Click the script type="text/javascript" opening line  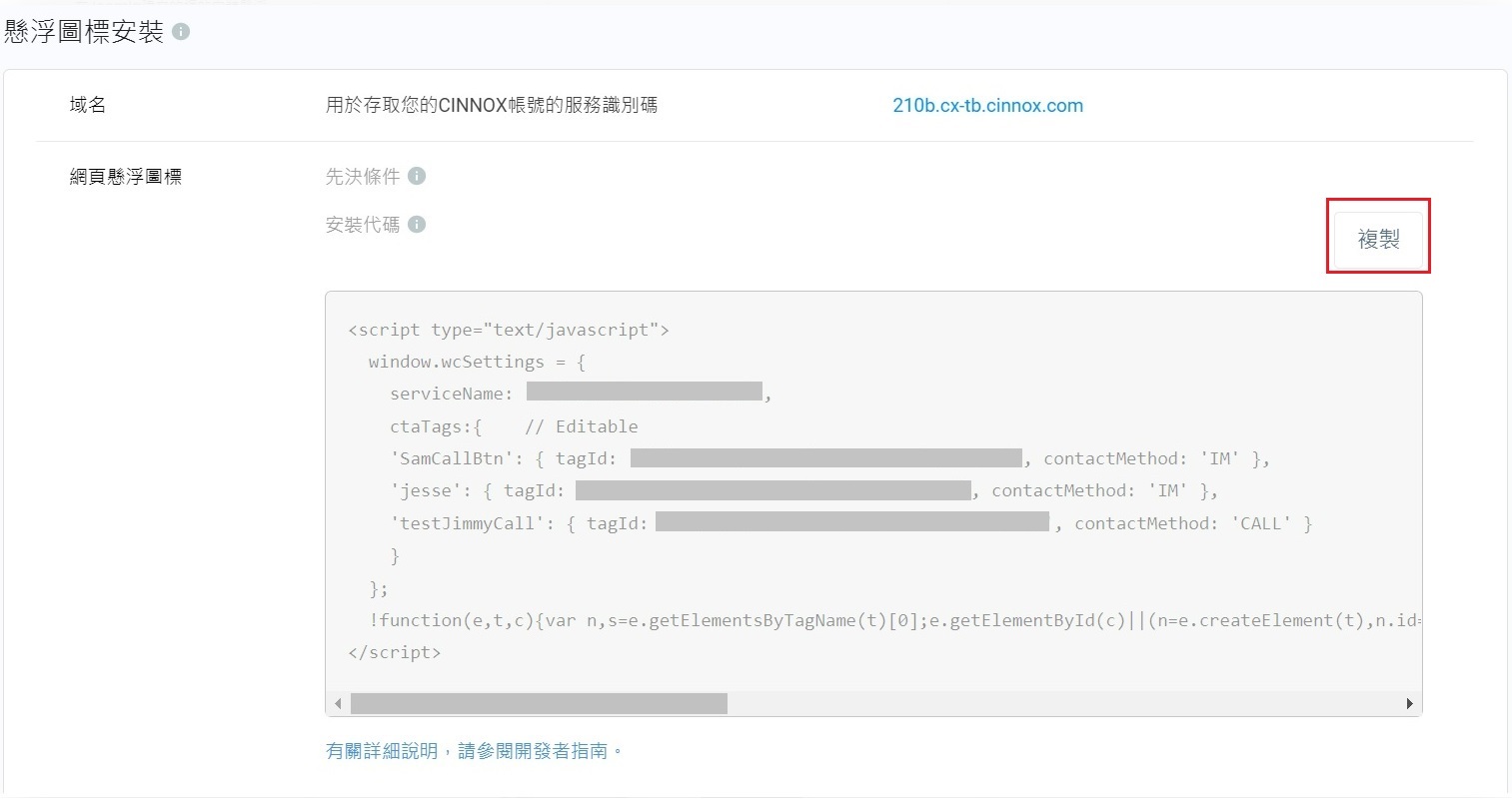[x=509, y=330]
